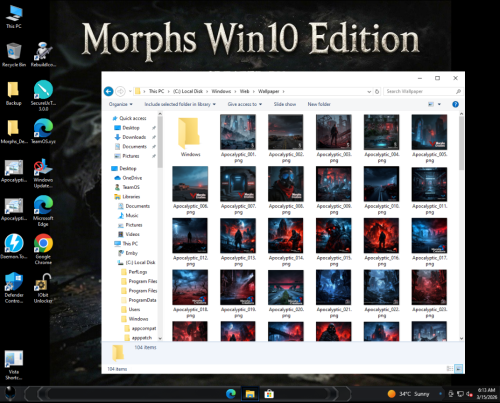Click Slide show in the command bar

[x=285, y=104]
